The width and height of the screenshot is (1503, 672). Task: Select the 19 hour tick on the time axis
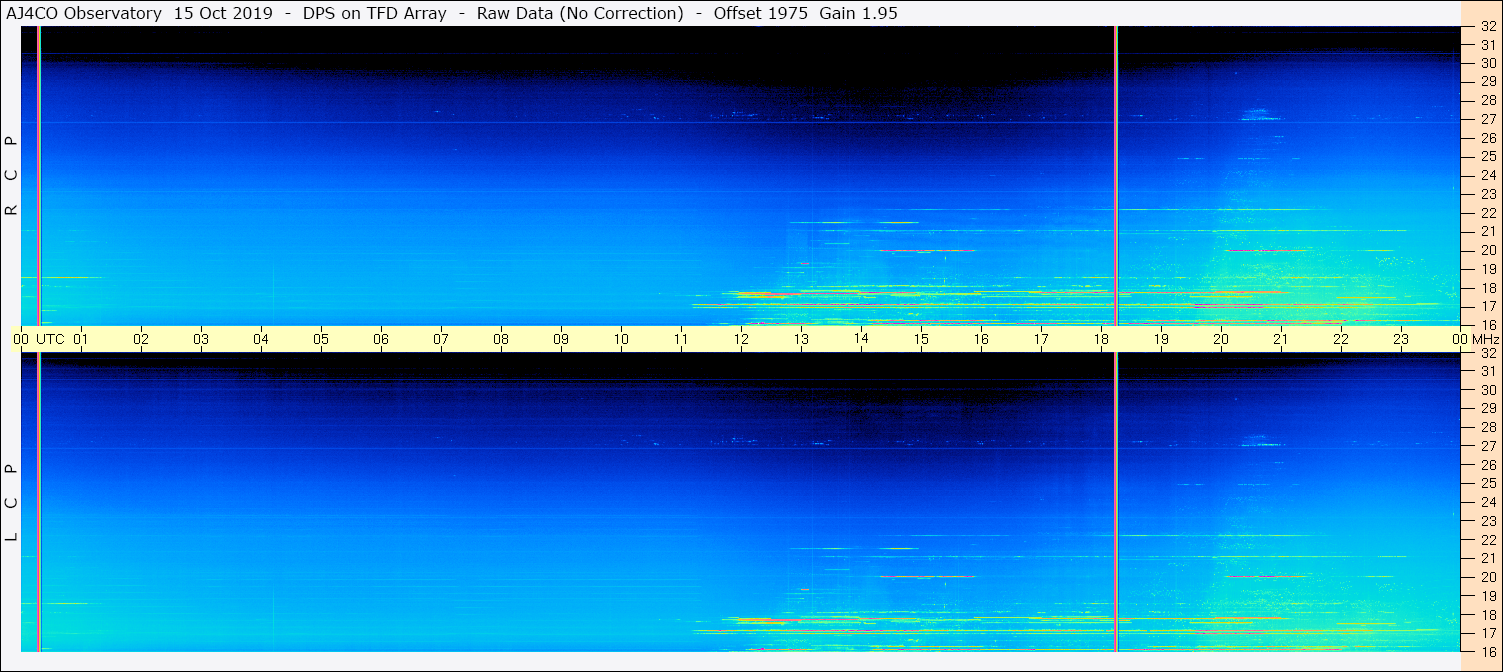tap(1161, 339)
